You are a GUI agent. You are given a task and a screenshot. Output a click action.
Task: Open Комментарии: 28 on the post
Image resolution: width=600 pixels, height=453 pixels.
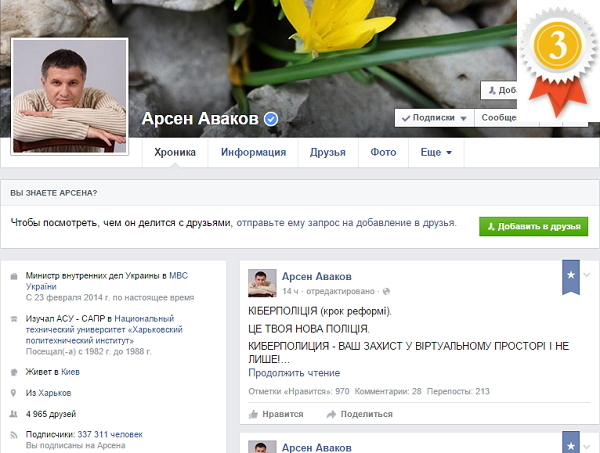click(x=388, y=391)
